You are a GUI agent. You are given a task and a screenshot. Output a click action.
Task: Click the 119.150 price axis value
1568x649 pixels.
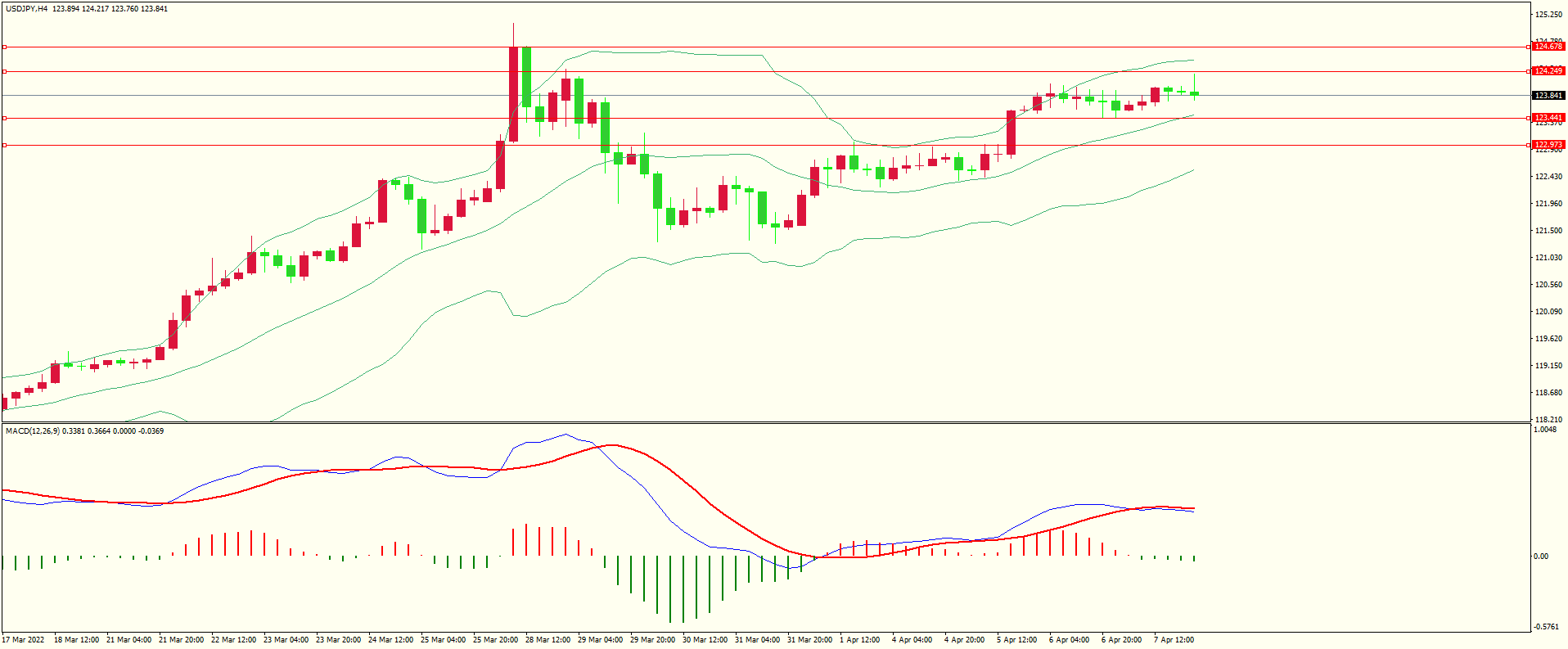point(1548,366)
